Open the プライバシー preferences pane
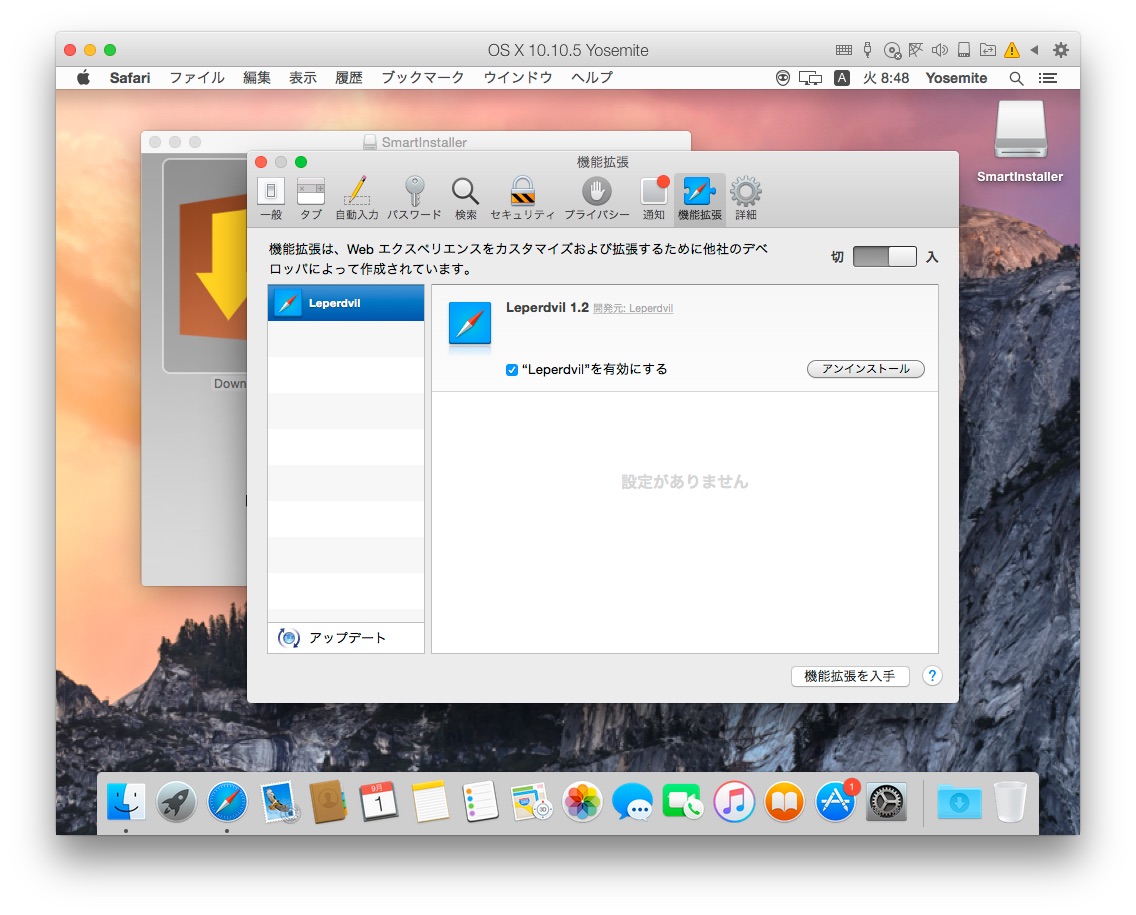The height and width of the screenshot is (915, 1136). [597, 199]
